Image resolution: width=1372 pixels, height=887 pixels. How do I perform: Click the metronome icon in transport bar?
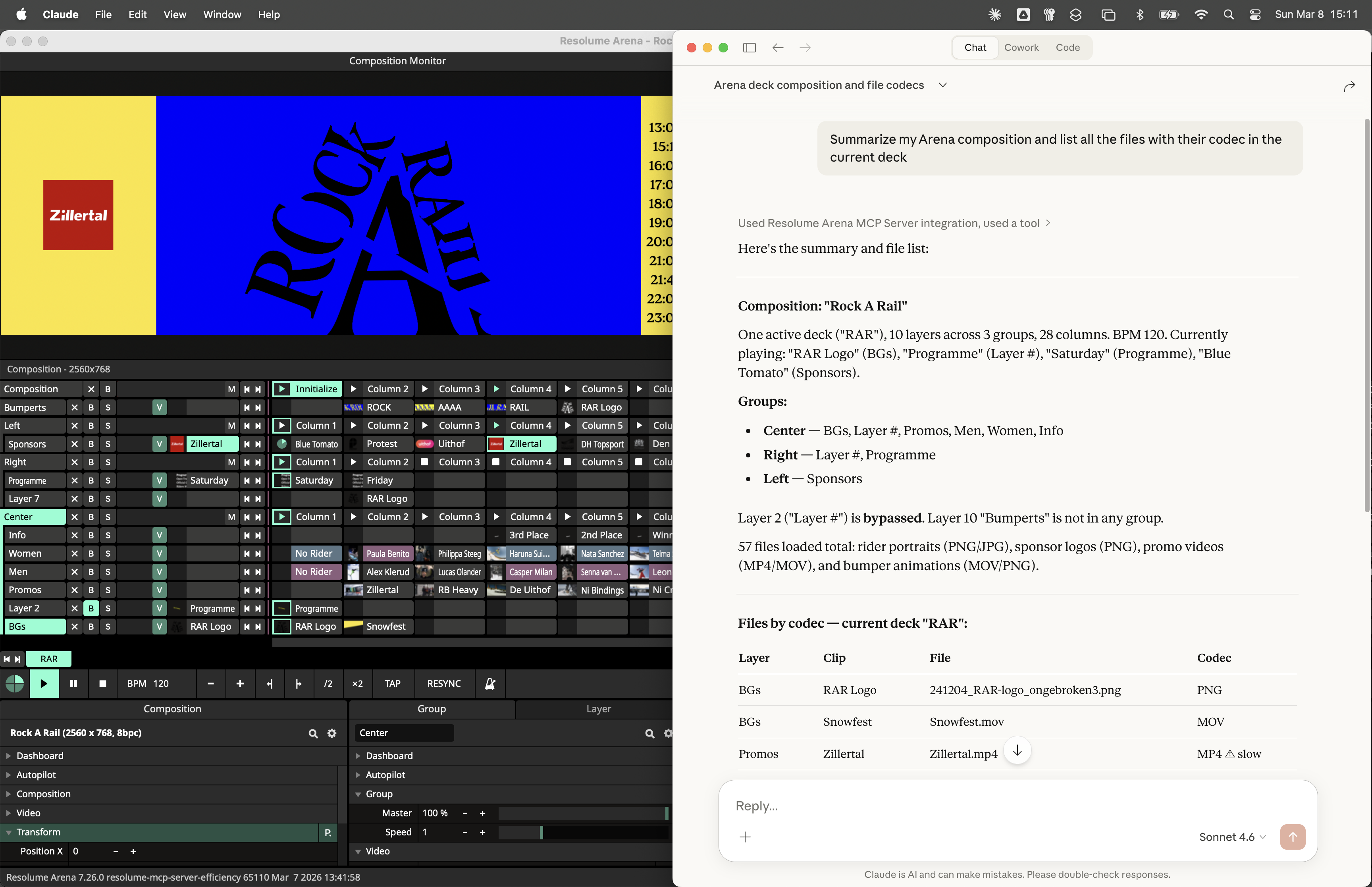(x=490, y=684)
